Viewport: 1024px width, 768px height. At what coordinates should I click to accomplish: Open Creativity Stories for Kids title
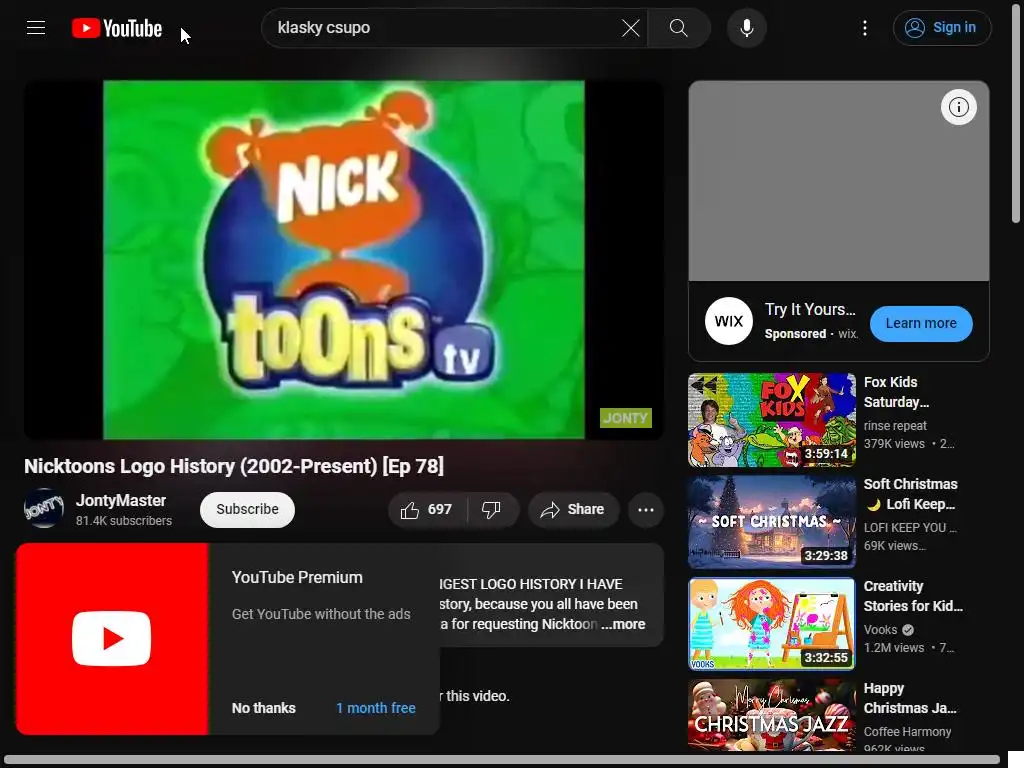(913, 596)
